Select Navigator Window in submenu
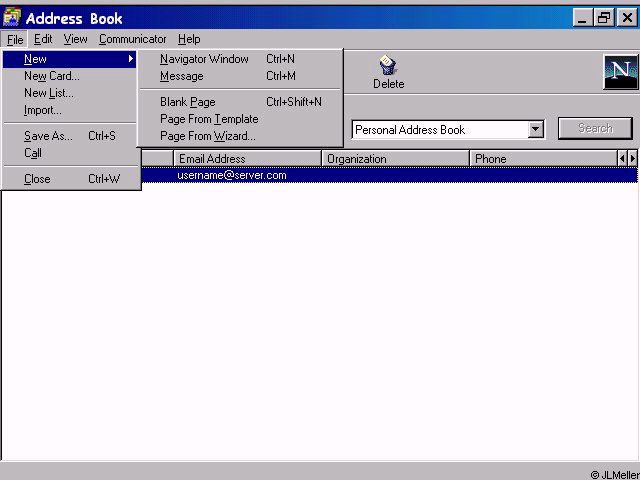 [240, 59]
